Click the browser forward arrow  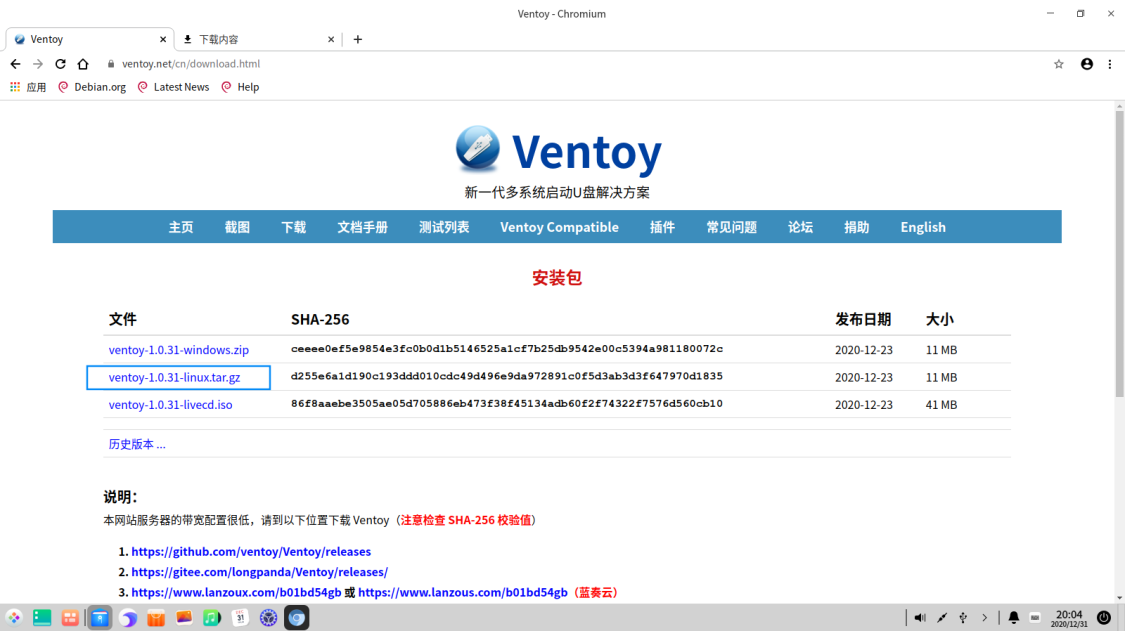38,64
